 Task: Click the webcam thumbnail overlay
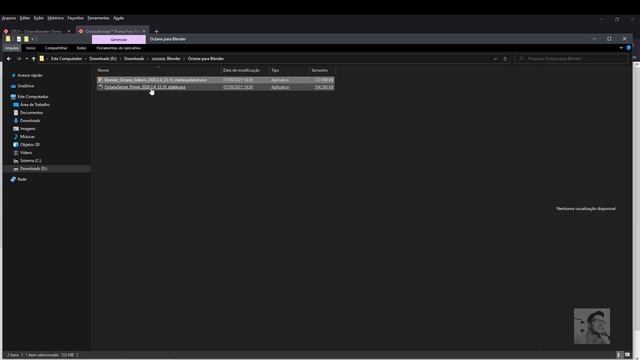tap(592, 326)
